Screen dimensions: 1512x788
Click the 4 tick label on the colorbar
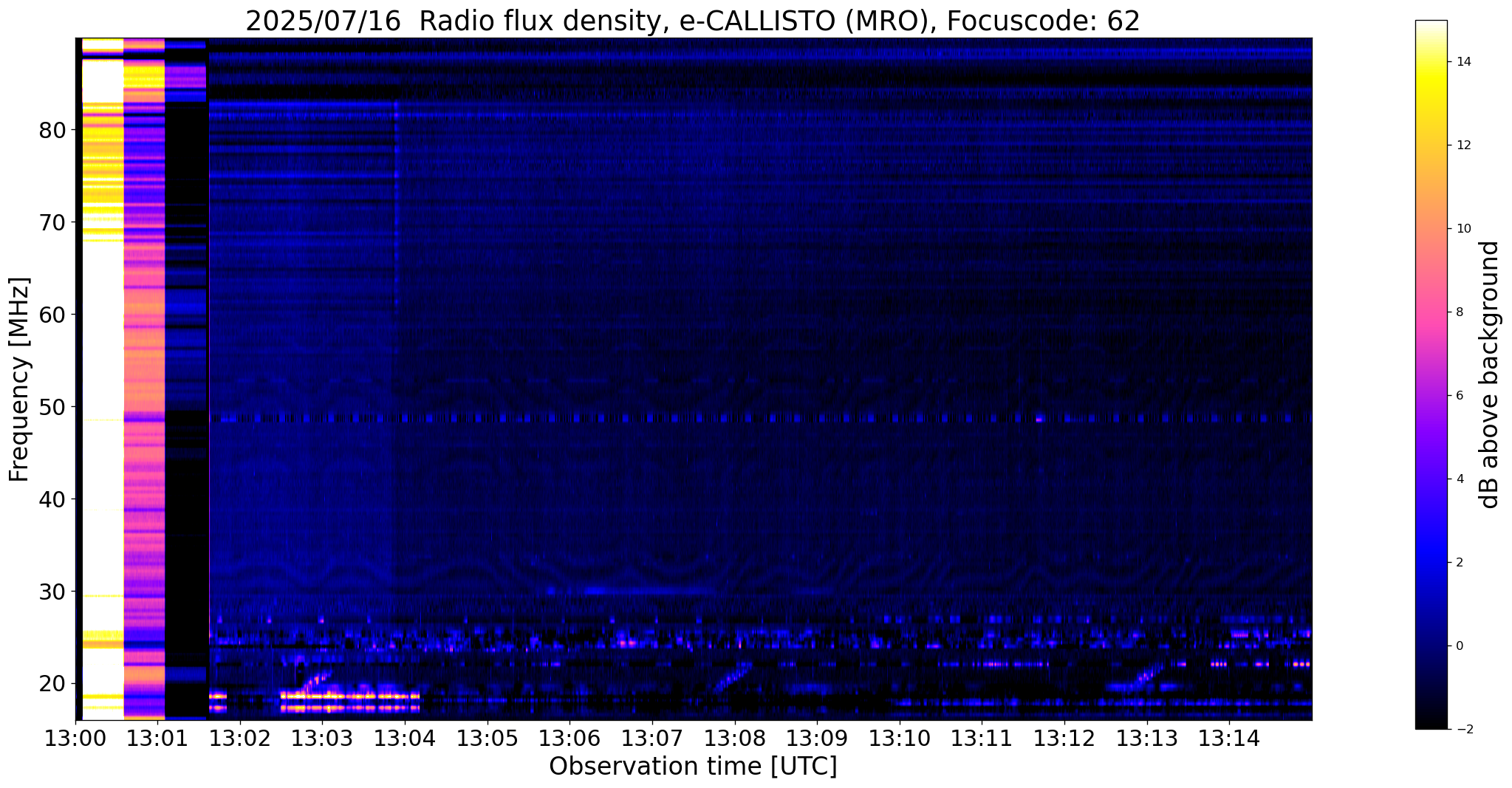(1460, 479)
